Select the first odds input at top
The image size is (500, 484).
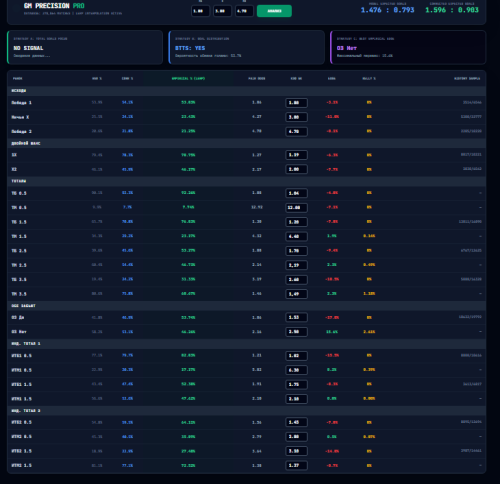[x=200, y=11]
